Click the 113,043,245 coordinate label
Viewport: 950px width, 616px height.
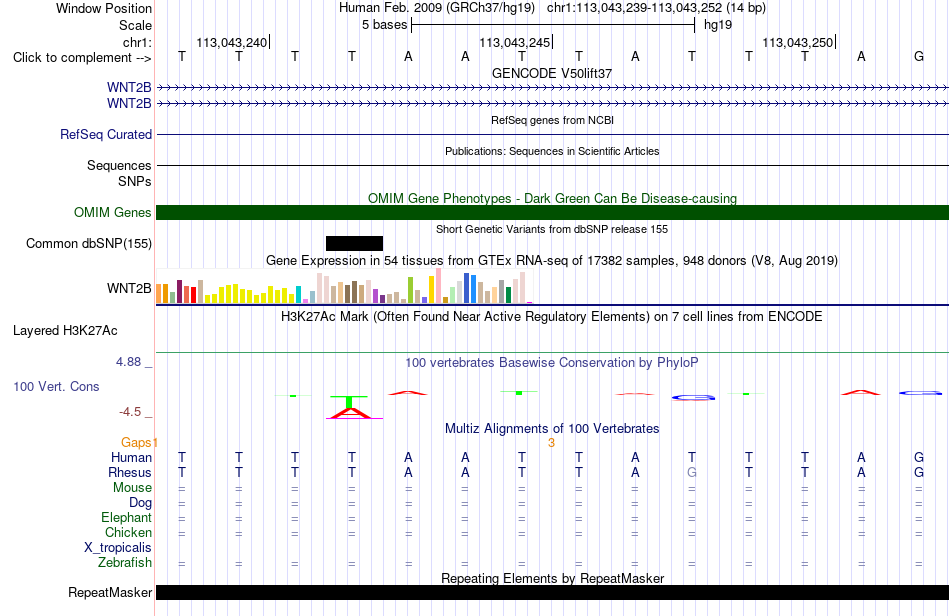coord(514,42)
